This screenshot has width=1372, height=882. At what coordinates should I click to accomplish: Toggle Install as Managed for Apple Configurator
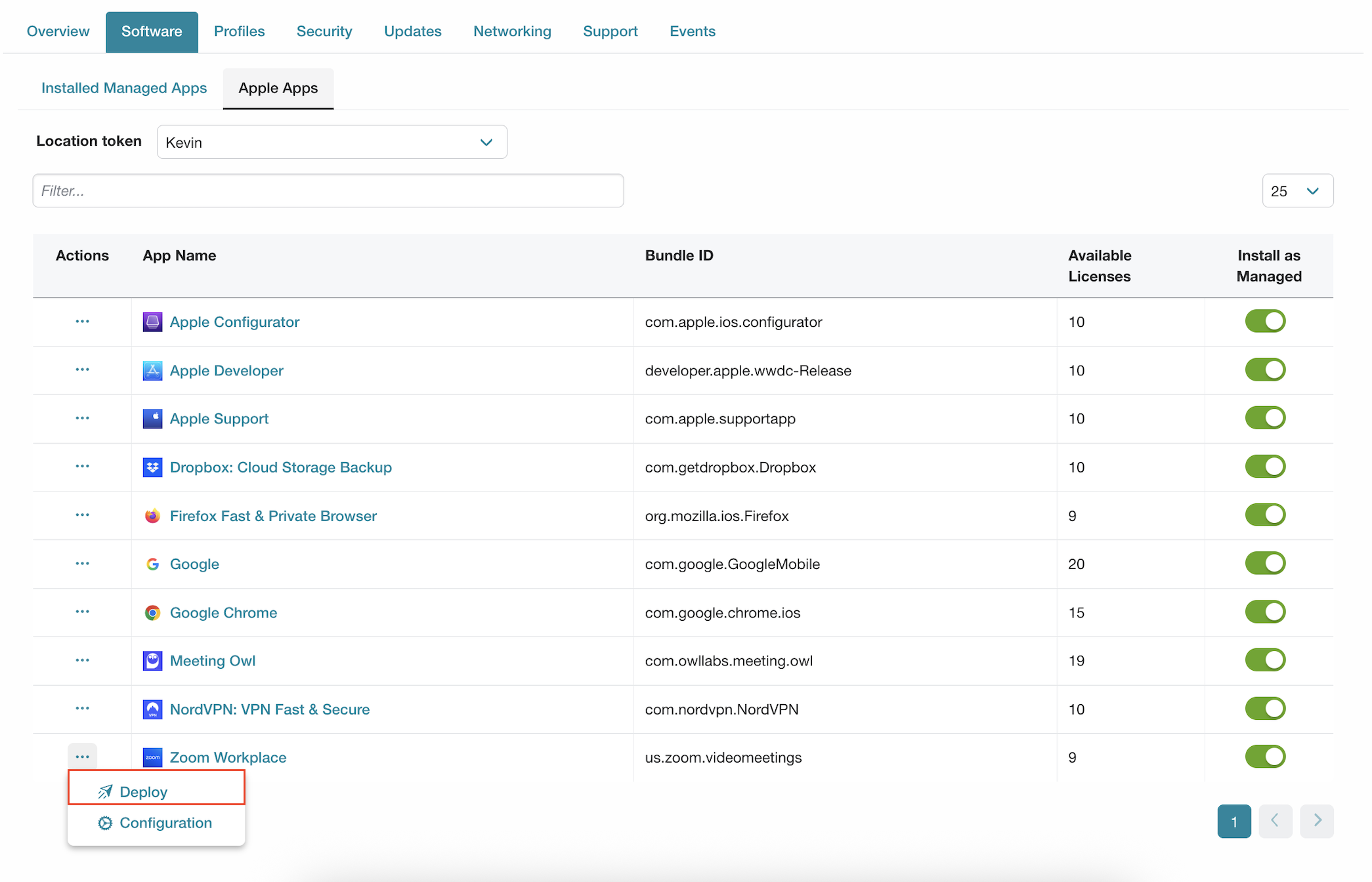point(1265,322)
